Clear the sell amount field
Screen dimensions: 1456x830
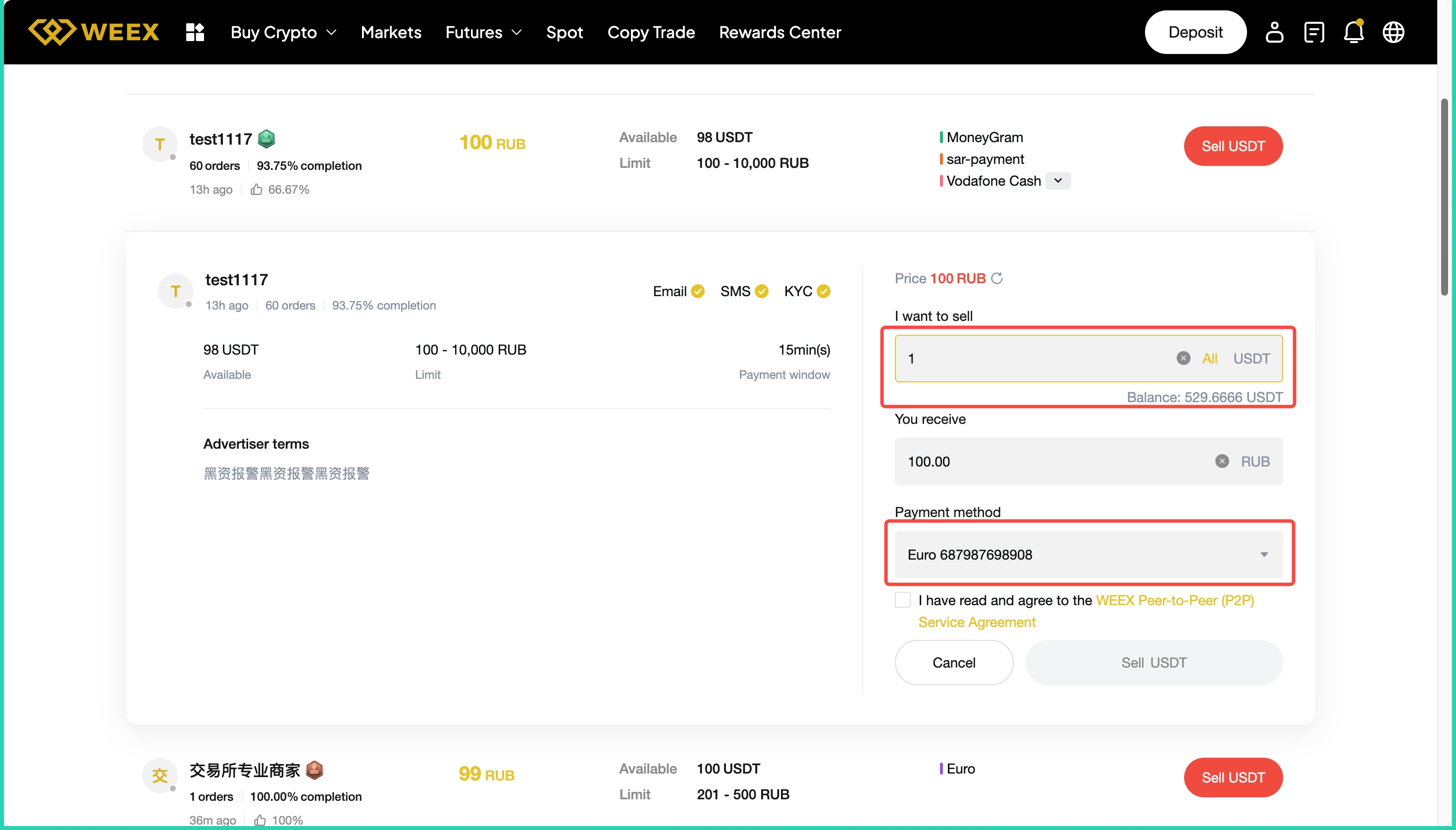coord(1184,358)
